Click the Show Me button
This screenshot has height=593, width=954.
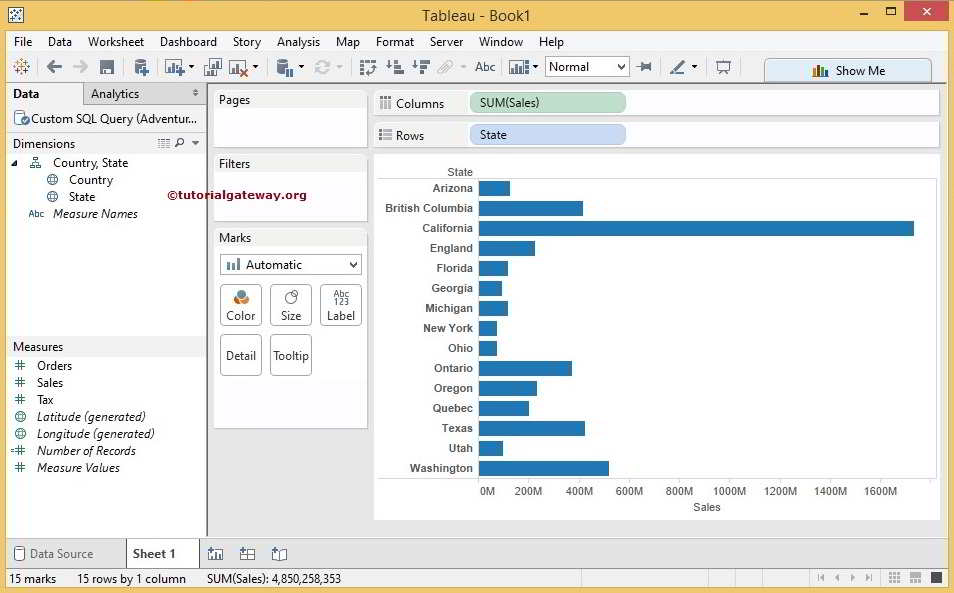tap(845, 70)
